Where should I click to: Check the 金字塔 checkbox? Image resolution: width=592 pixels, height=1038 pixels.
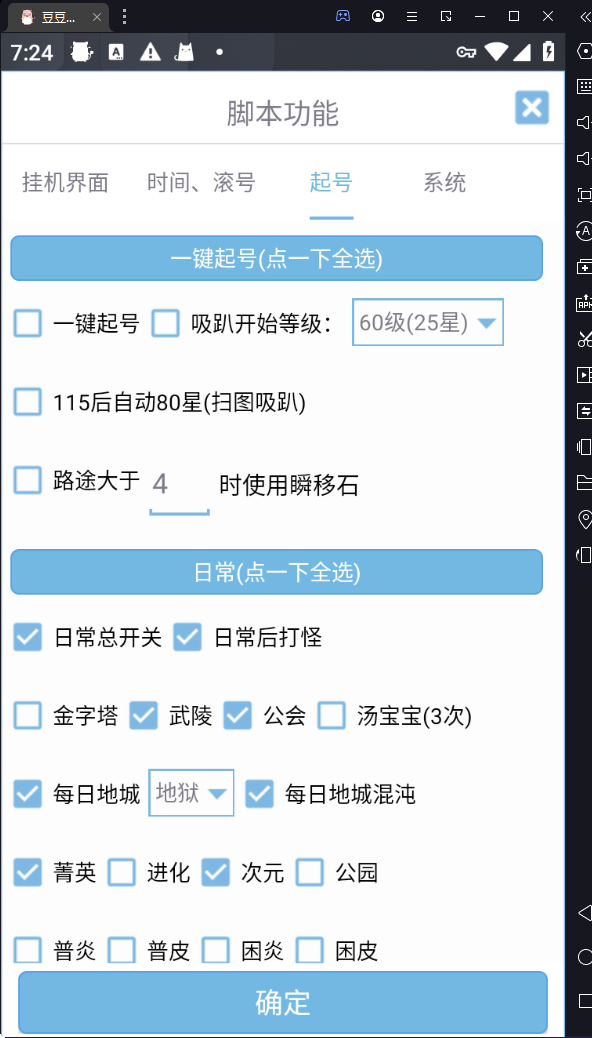pyautogui.click(x=28, y=716)
